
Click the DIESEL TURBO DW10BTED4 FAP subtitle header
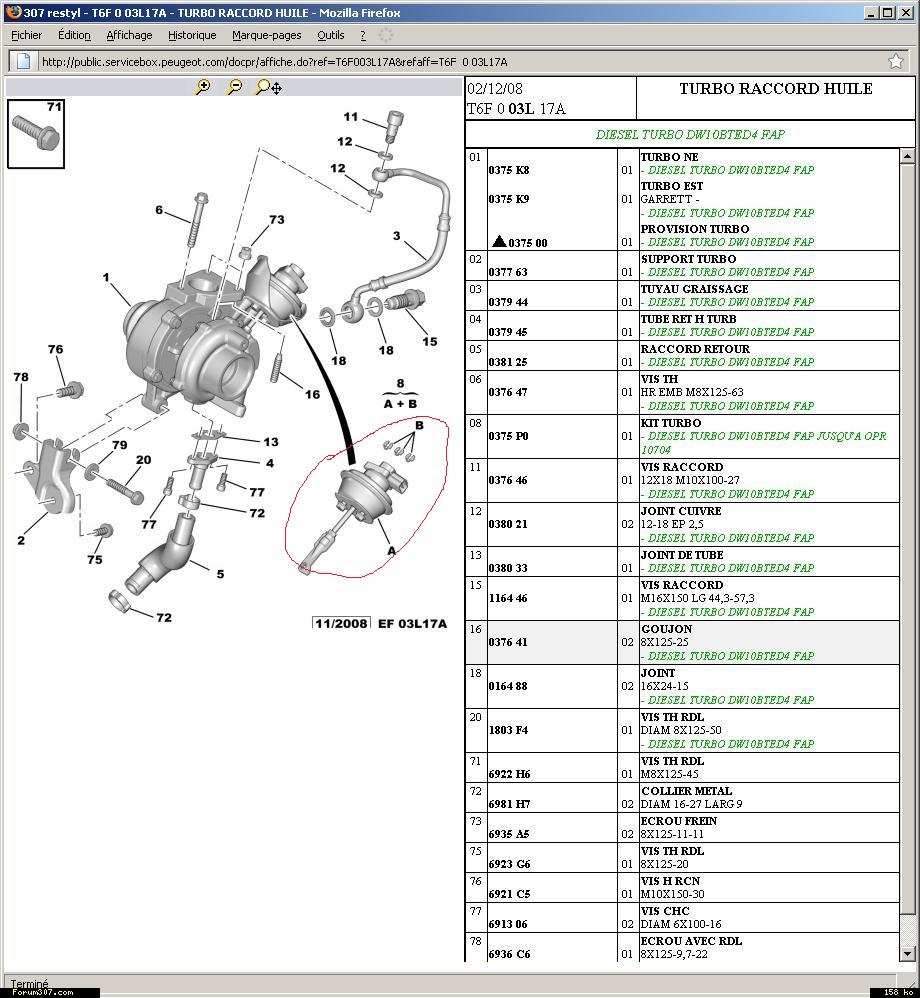point(690,134)
